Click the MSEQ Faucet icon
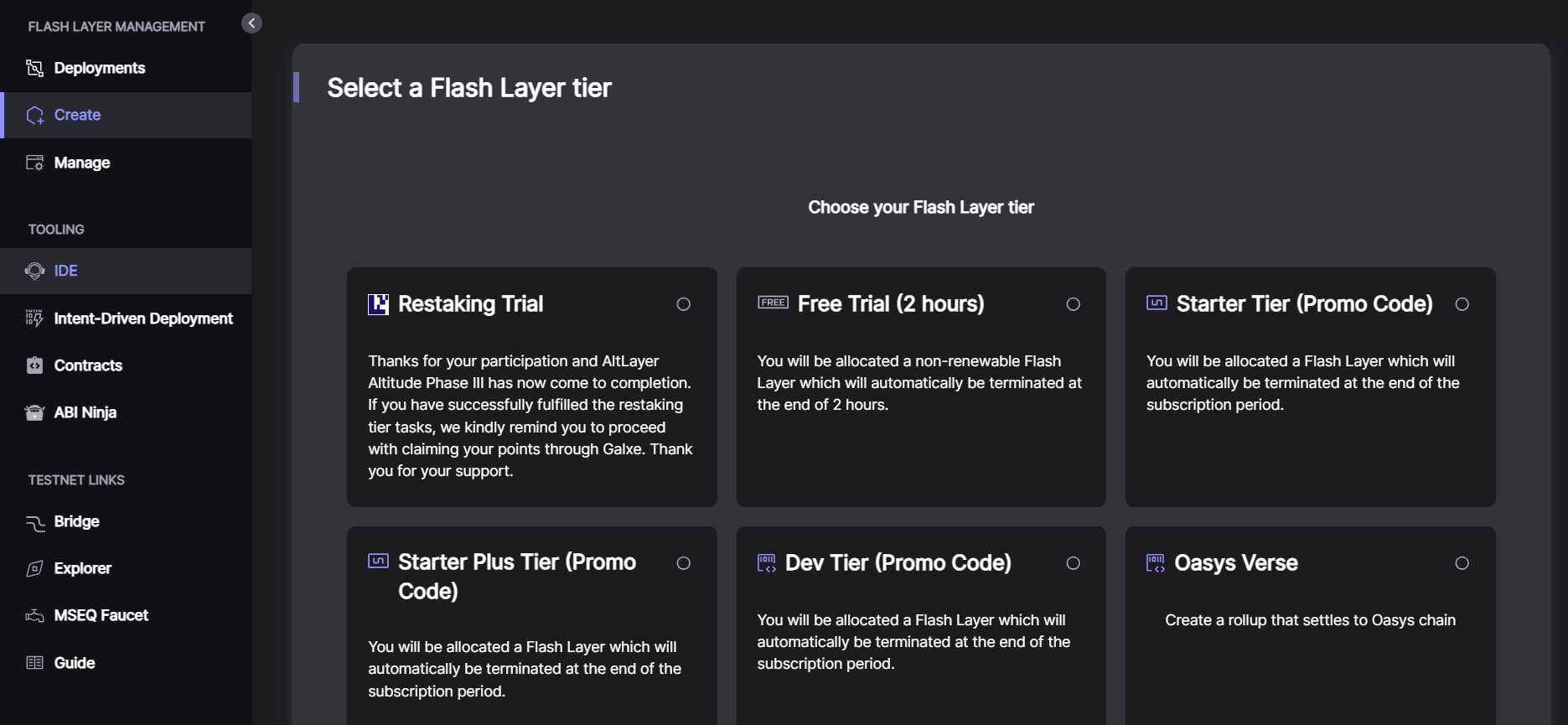Viewport: 1568px width, 725px height. (34, 616)
